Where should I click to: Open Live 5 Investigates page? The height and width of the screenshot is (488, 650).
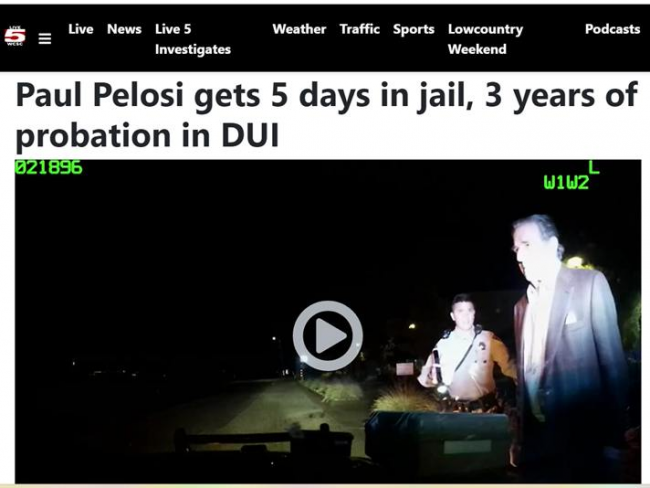pyautogui.click(x=193, y=39)
